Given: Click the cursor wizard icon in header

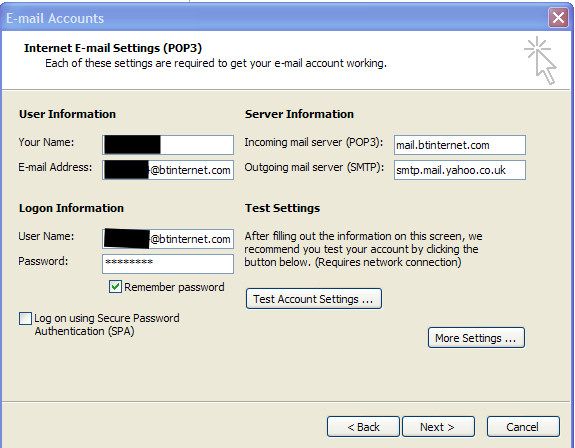Looking at the screenshot, I should [541, 60].
